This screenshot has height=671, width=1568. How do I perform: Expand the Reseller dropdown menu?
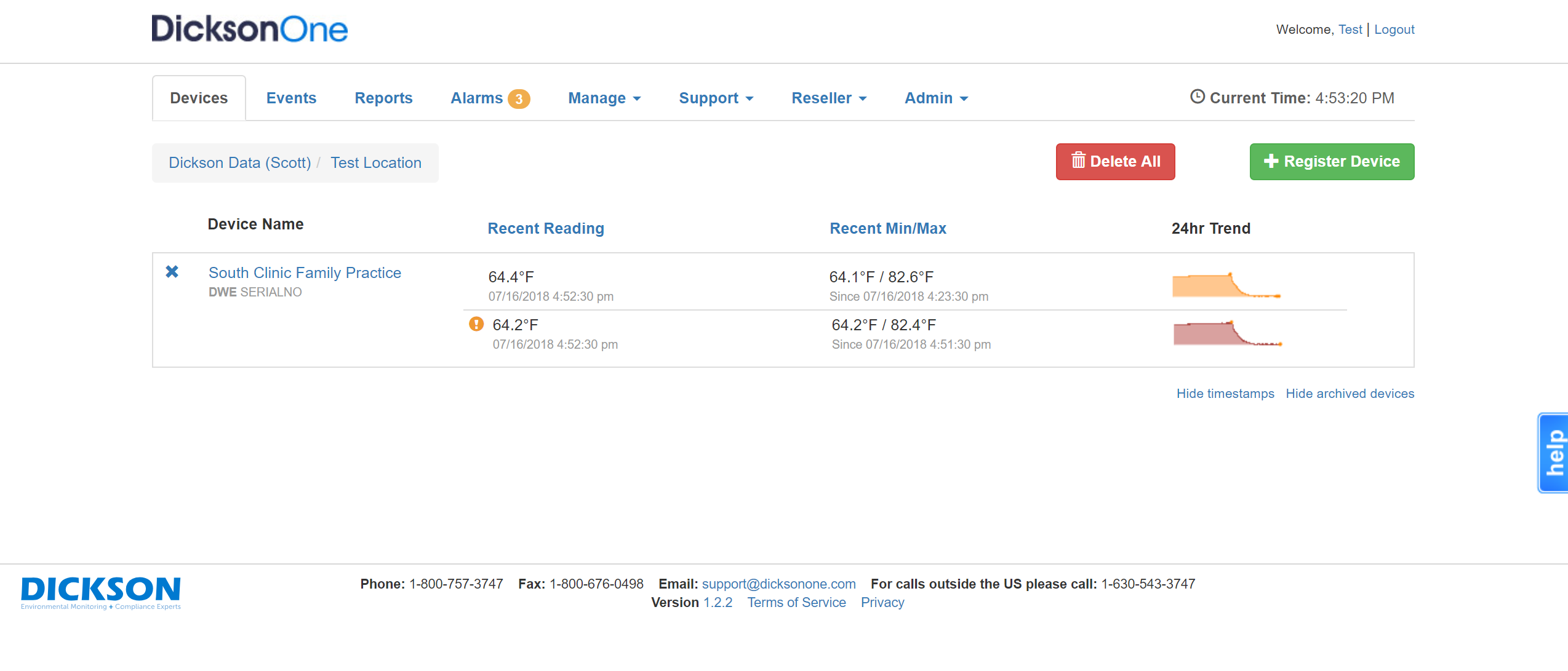click(x=828, y=98)
